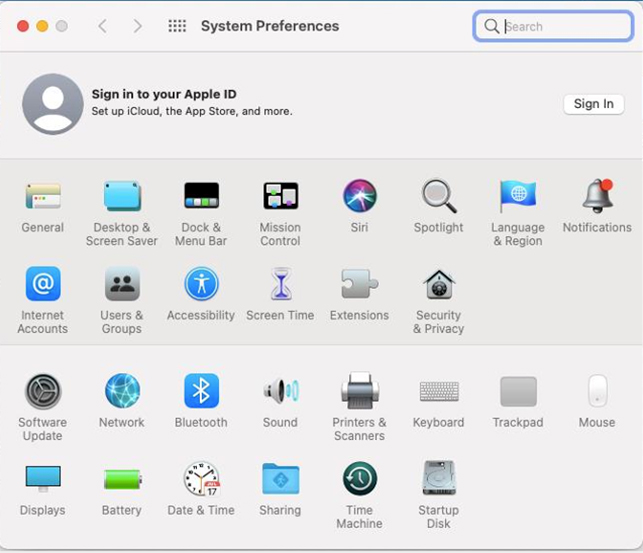Open Siri preferences
Viewport: 643px width, 553px height.
[x=359, y=196]
